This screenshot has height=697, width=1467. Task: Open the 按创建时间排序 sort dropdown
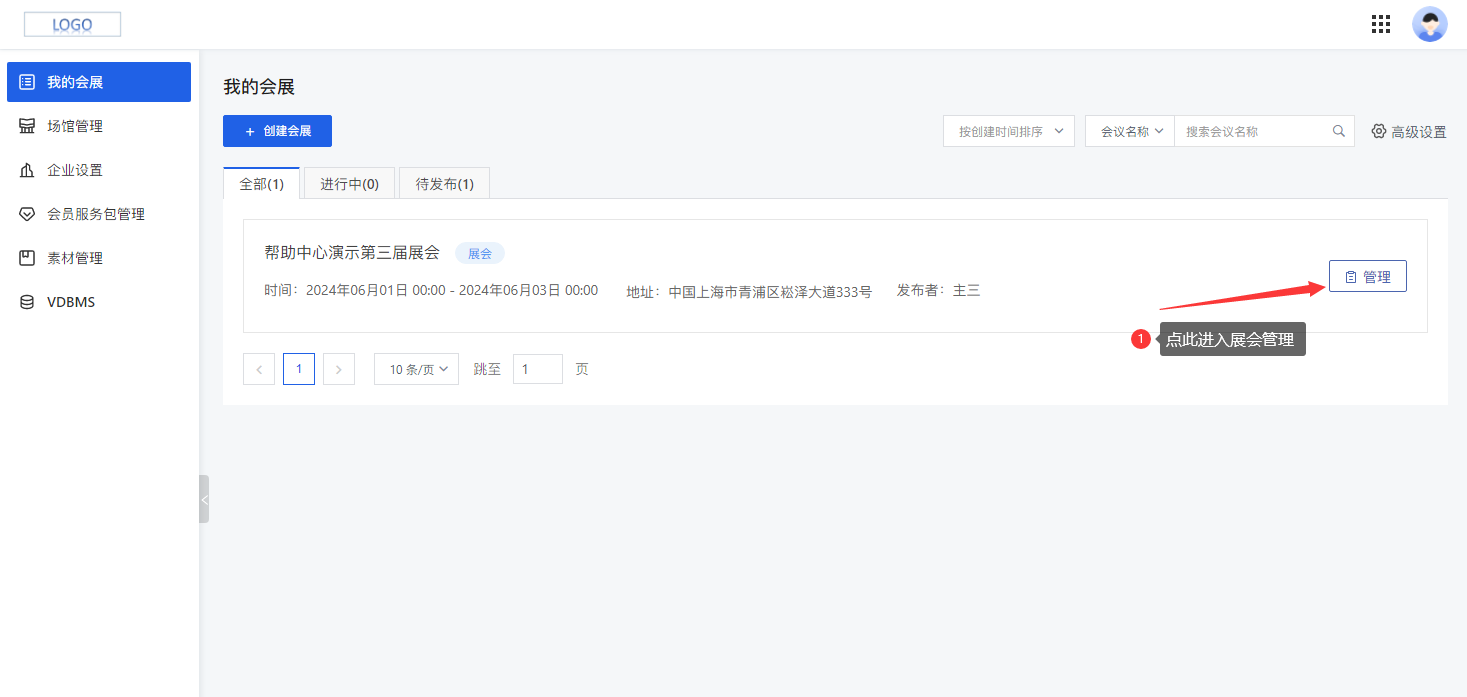click(x=1008, y=130)
